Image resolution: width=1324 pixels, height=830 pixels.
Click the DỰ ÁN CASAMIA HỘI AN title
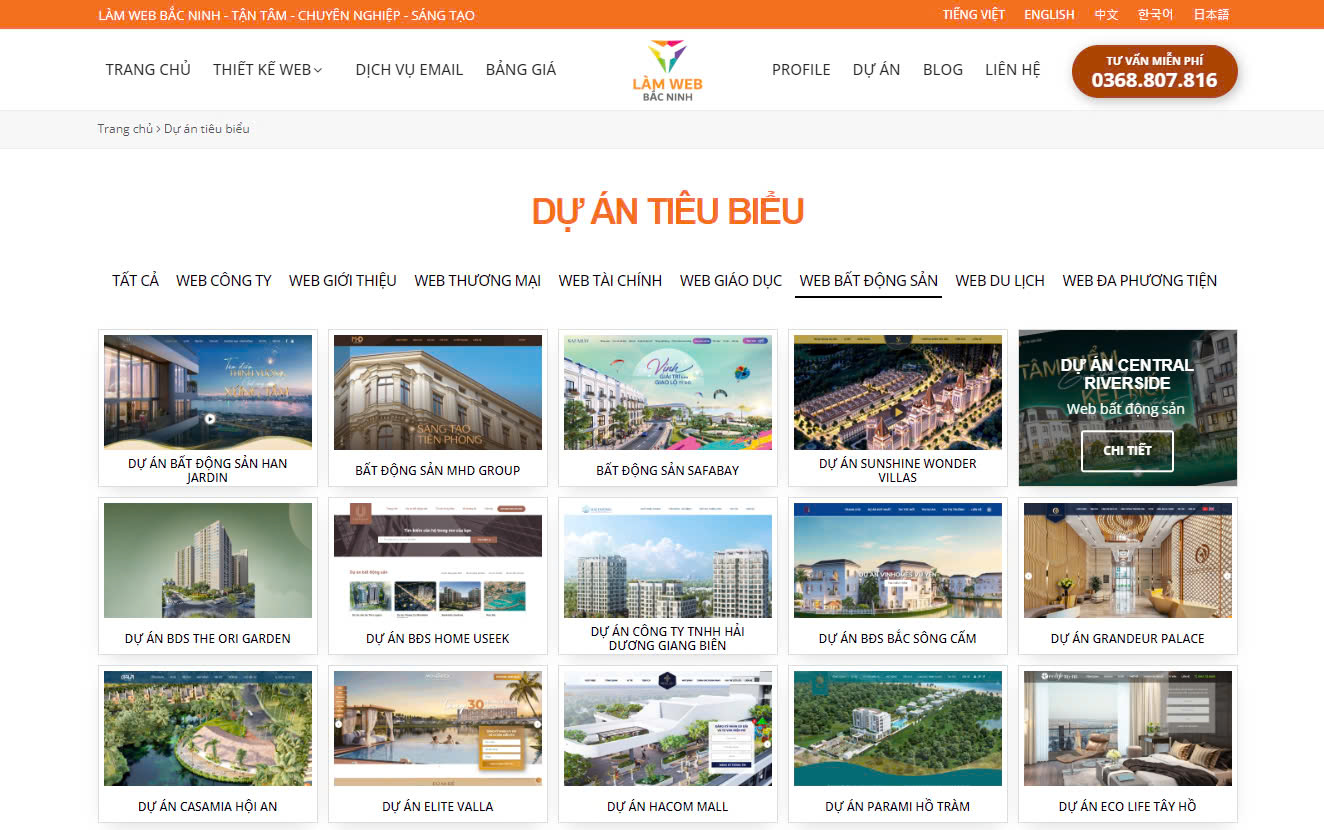(208, 806)
